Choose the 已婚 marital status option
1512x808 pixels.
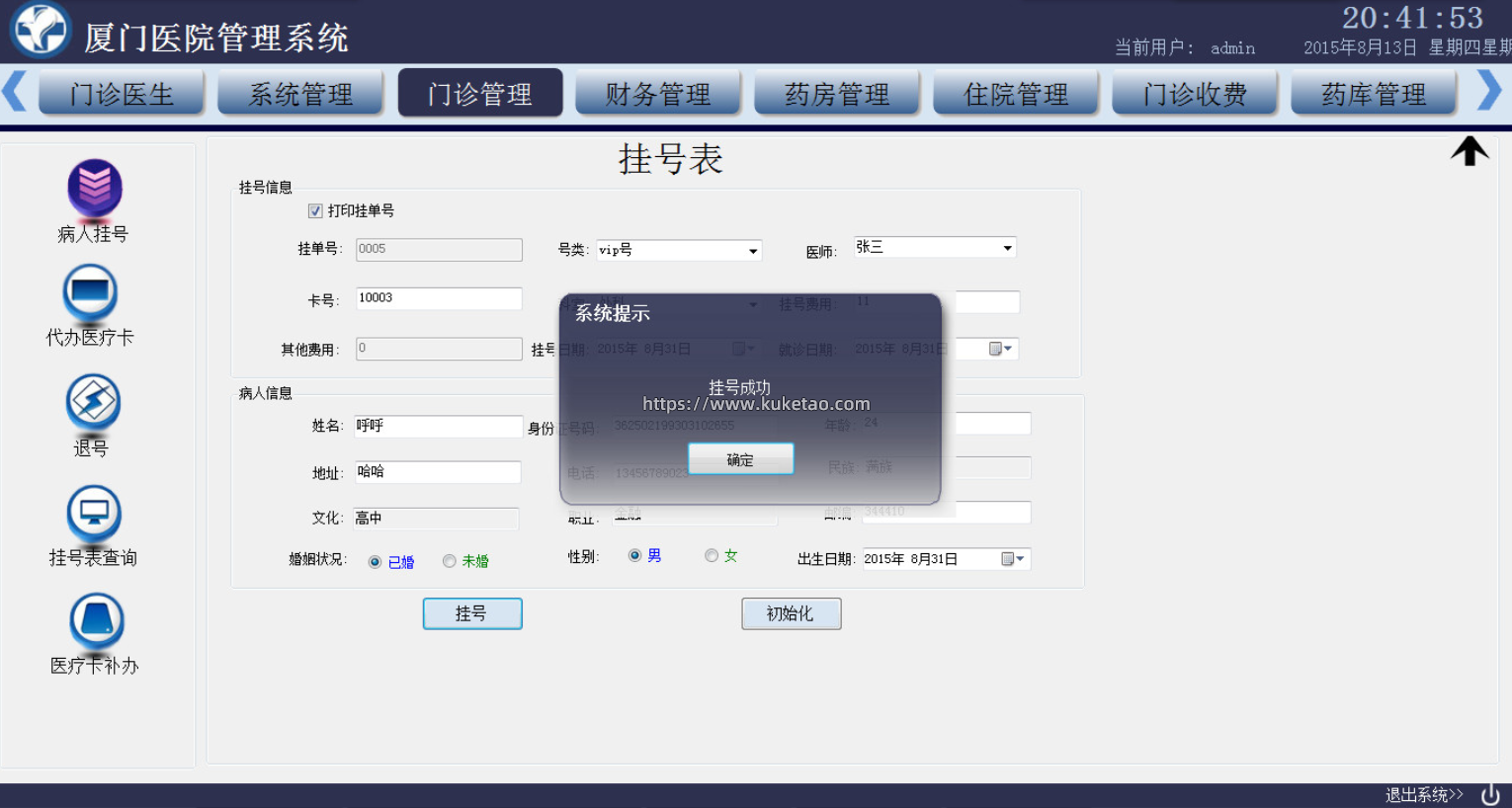pyautogui.click(x=376, y=562)
